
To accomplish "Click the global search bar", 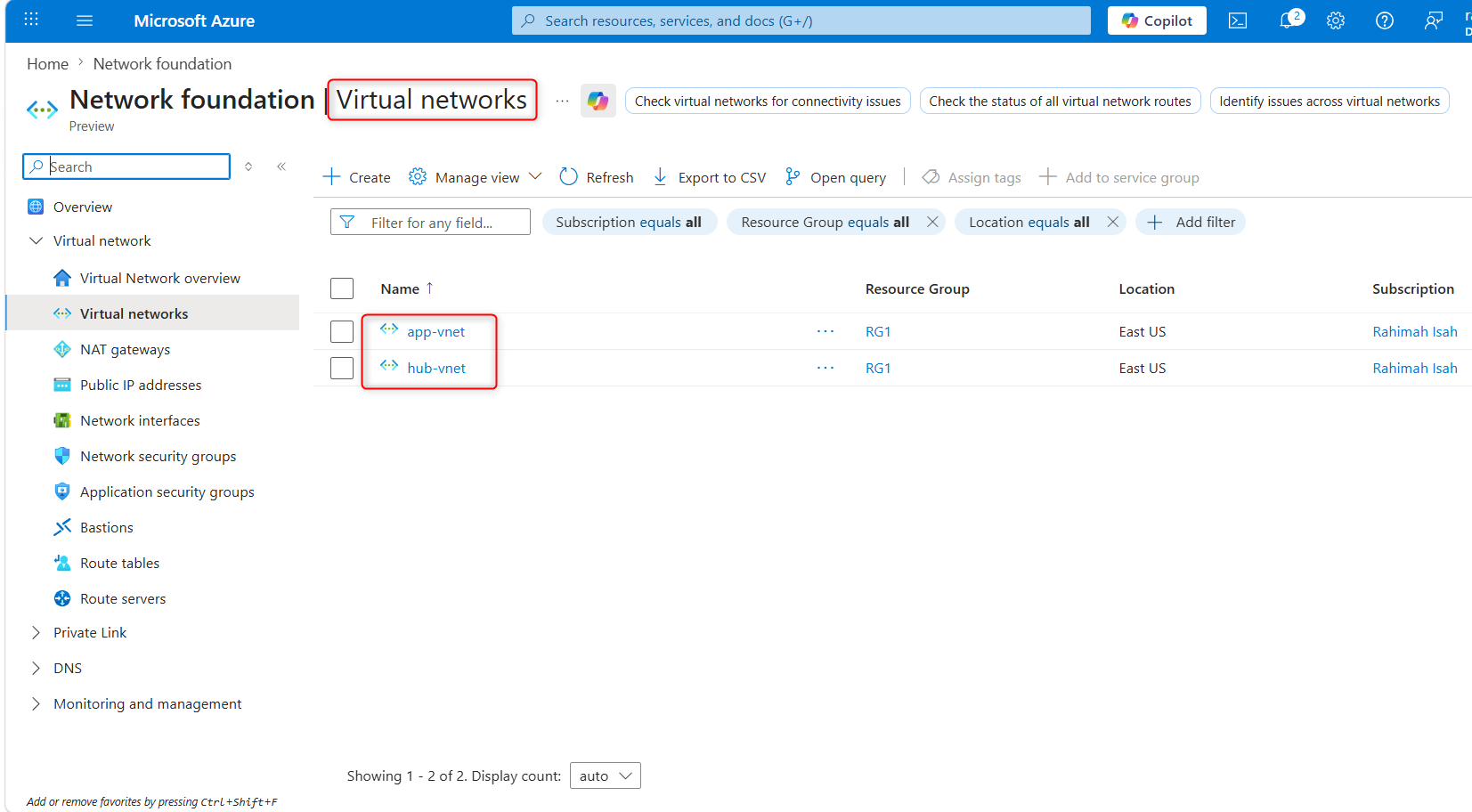I will [x=801, y=20].
